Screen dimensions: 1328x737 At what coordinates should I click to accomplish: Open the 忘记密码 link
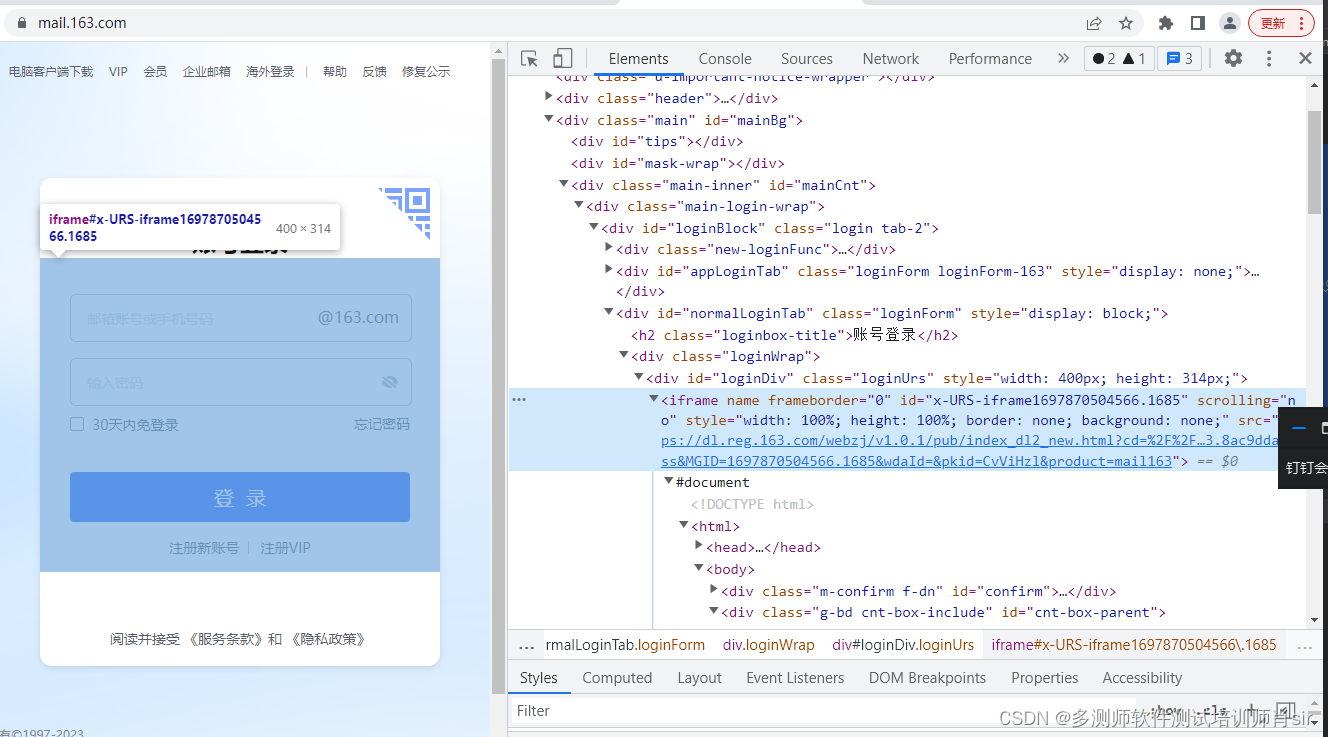coord(382,424)
